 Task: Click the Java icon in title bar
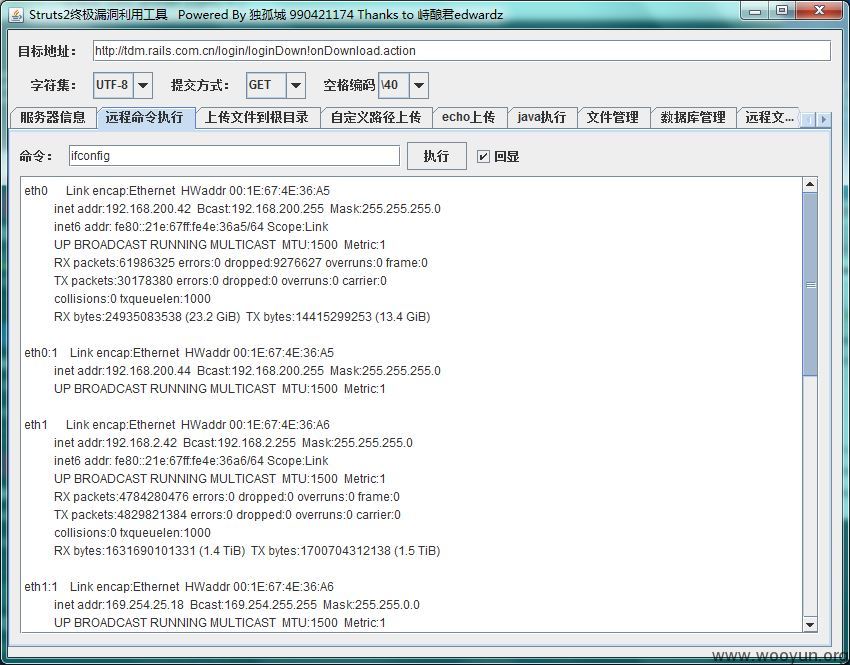(x=16, y=14)
